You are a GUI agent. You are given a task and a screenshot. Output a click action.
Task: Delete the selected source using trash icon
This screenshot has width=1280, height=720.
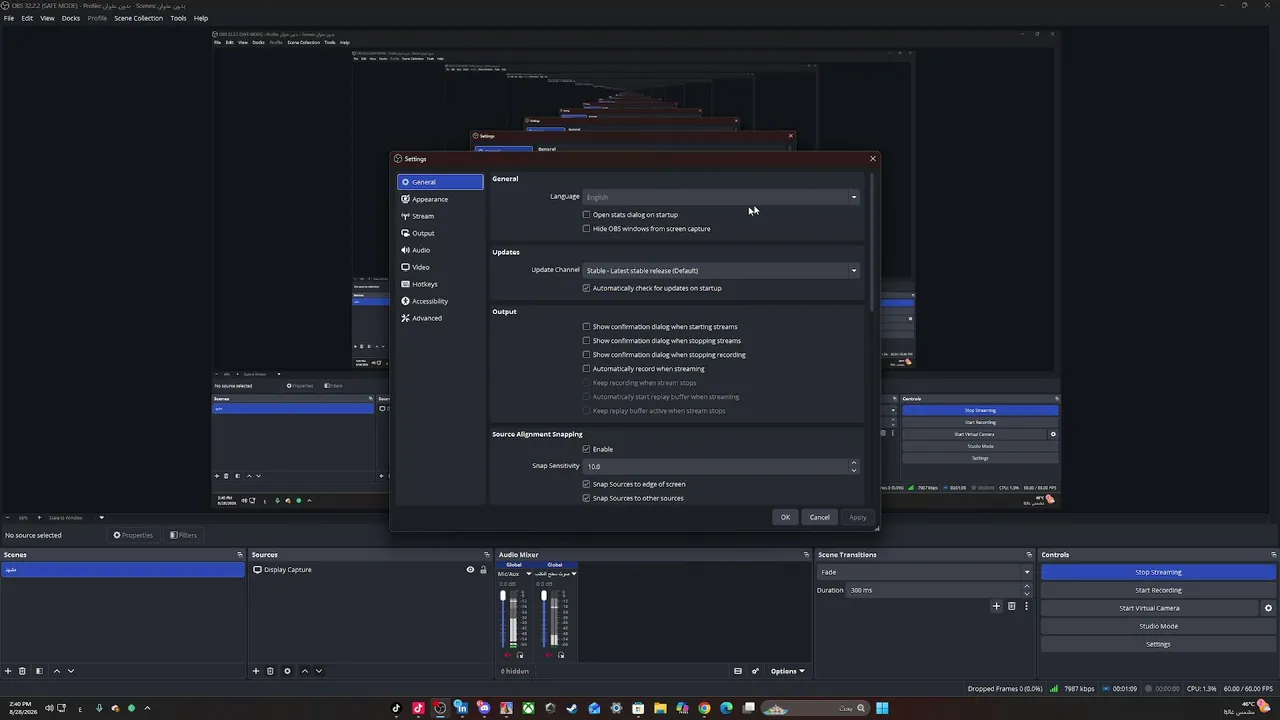coord(270,671)
